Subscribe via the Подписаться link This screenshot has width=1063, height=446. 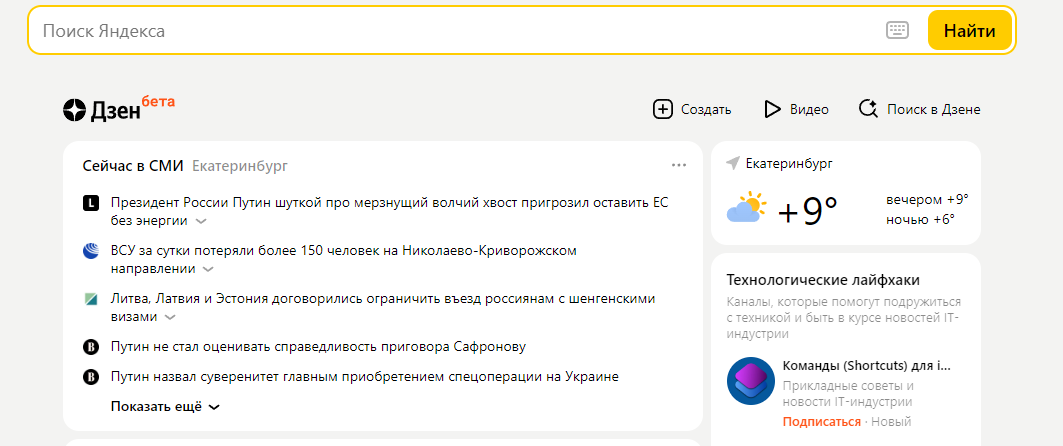pos(821,422)
